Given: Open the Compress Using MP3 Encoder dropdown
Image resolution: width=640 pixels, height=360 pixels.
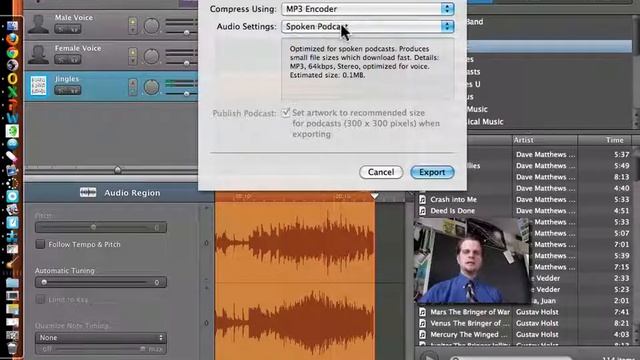Looking at the screenshot, I should (368, 9).
